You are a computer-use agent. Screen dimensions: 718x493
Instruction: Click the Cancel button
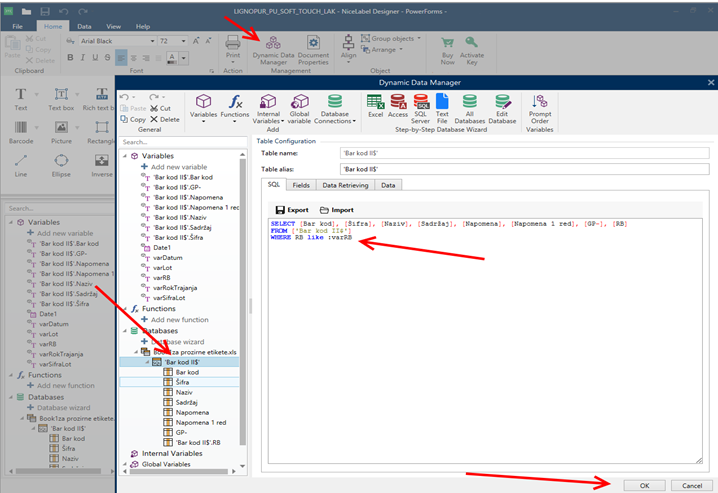pos(692,486)
